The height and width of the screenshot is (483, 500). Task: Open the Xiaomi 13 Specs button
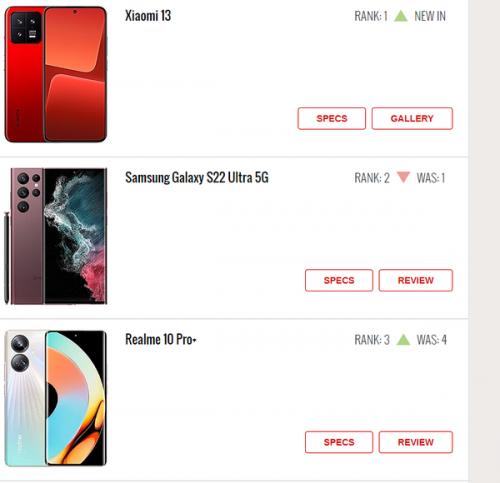tap(332, 118)
